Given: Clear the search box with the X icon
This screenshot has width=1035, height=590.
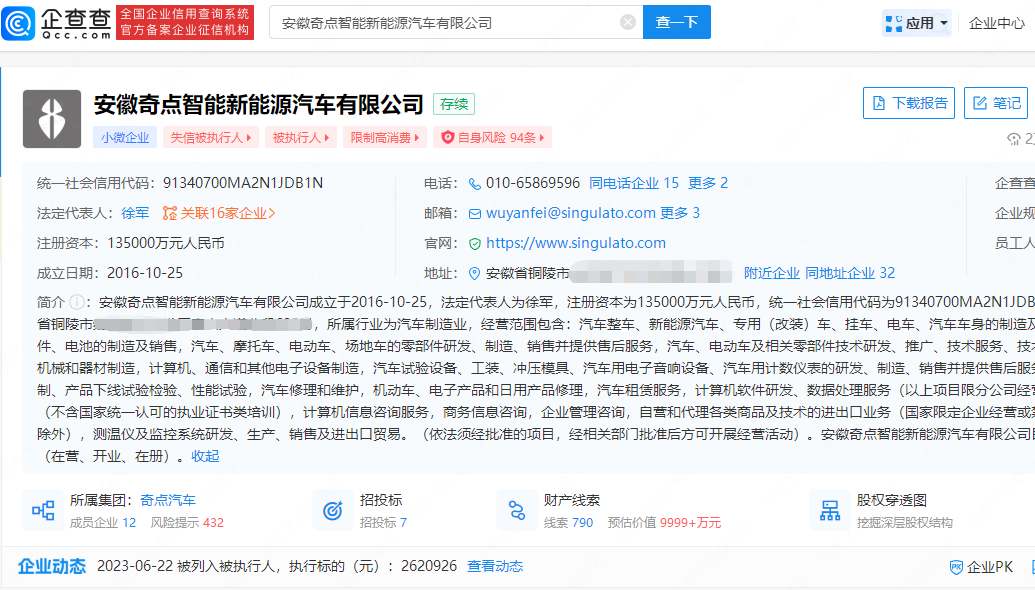Looking at the screenshot, I should coord(628,22).
